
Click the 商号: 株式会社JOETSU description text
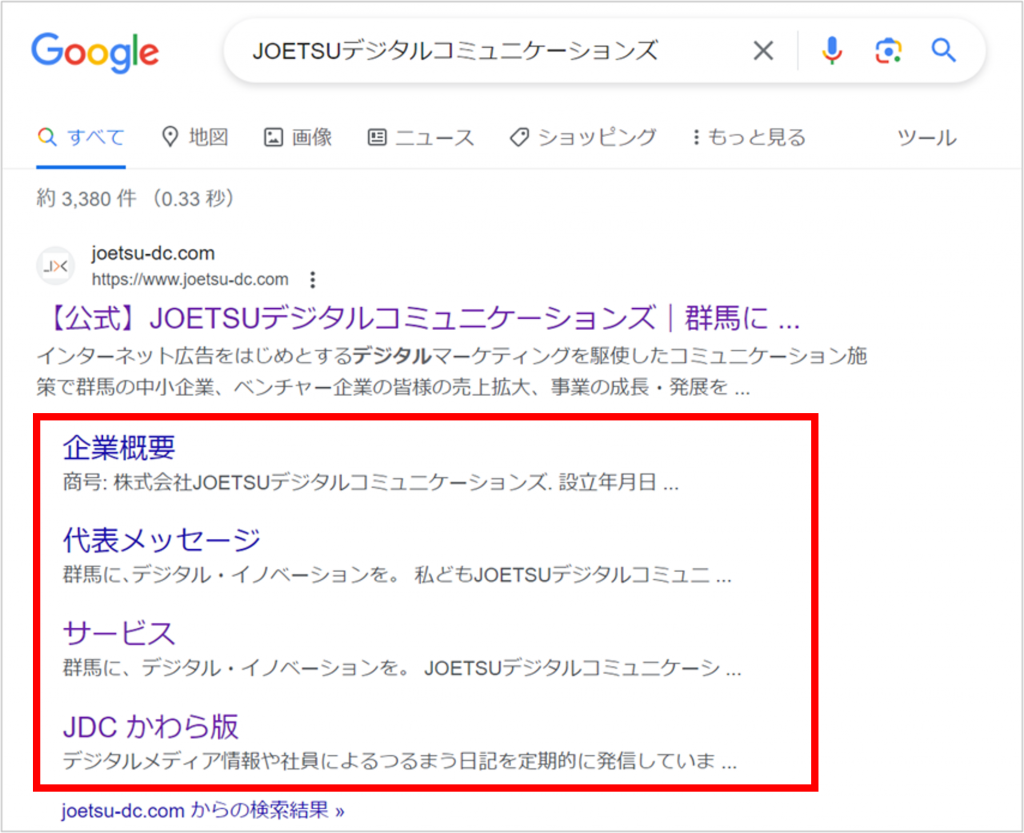tap(371, 483)
